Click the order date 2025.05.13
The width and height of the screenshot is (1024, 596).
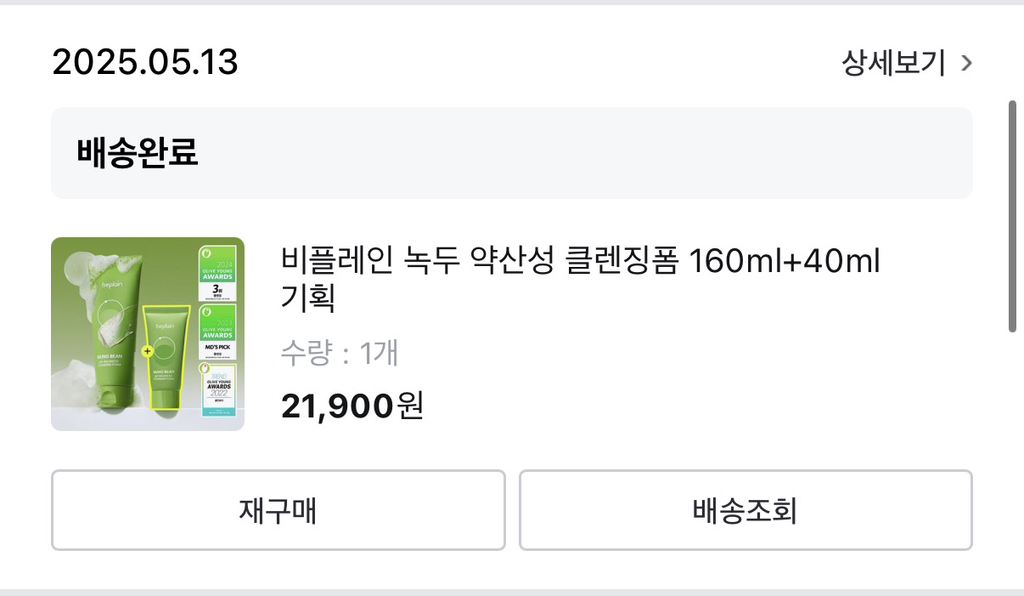[145, 63]
